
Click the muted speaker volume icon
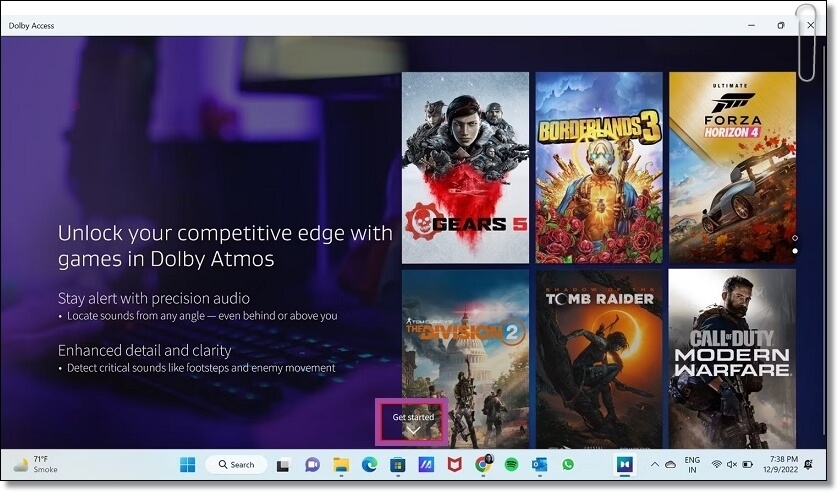(732, 464)
